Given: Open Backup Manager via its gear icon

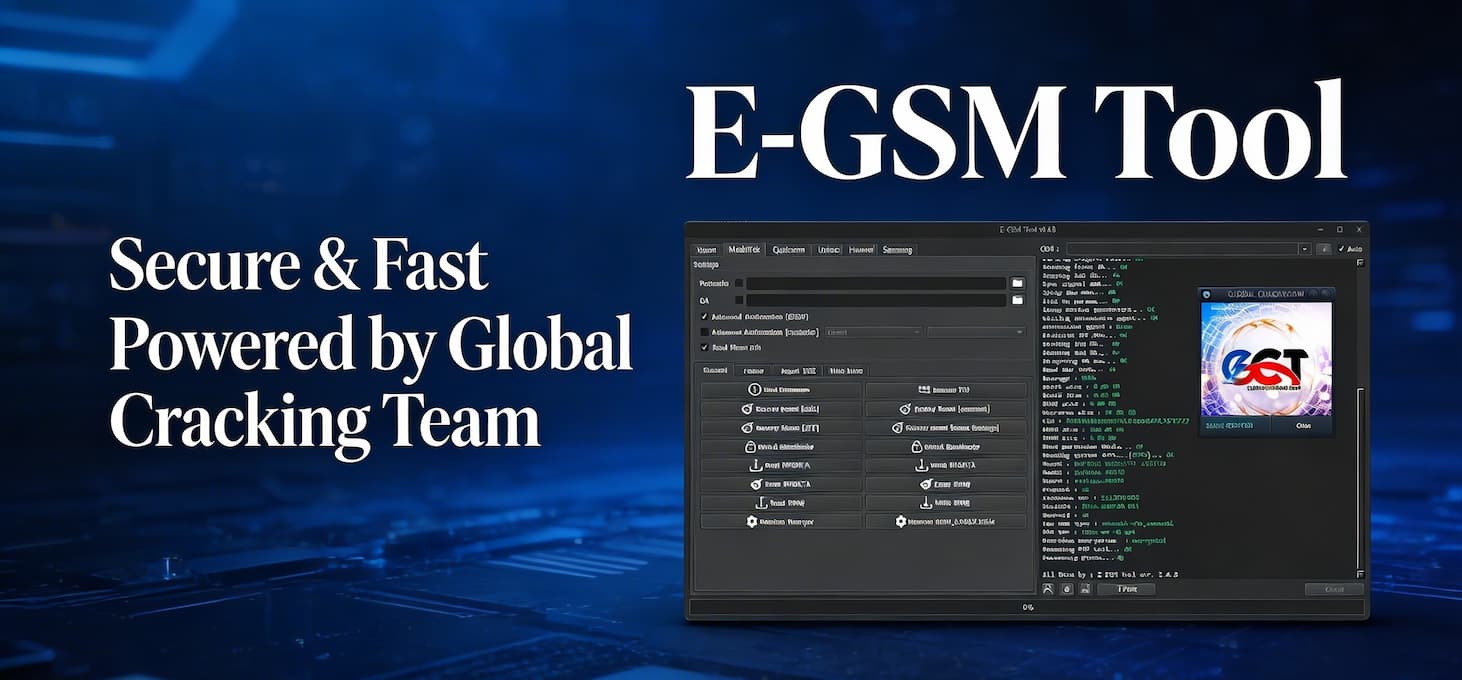Looking at the screenshot, I should [x=751, y=520].
